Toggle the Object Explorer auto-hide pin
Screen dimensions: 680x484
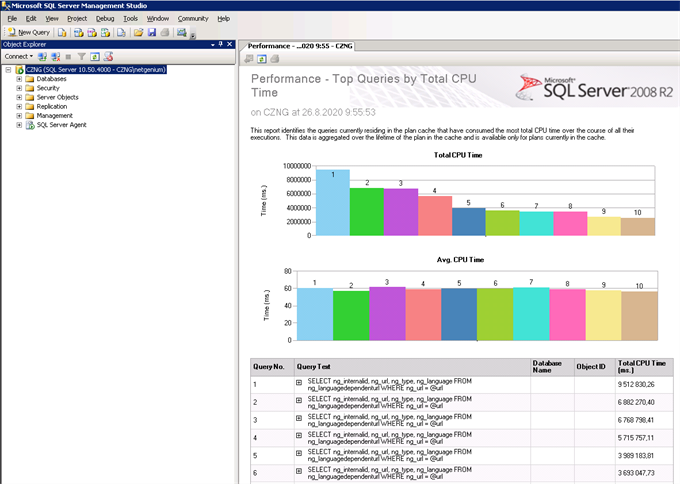coord(221,44)
